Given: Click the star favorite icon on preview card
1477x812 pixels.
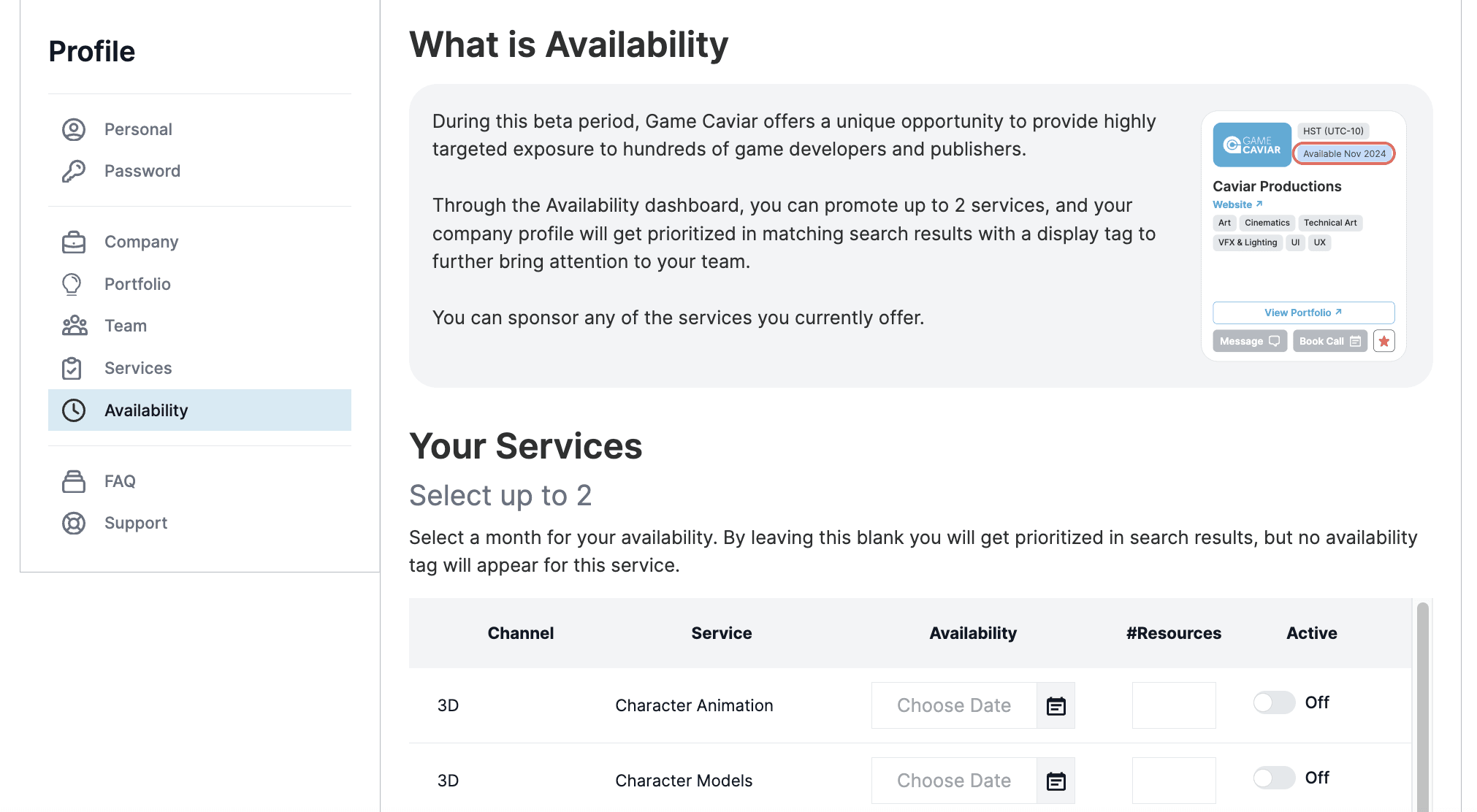Looking at the screenshot, I should pyautogui.click(x=1384, y=341).
